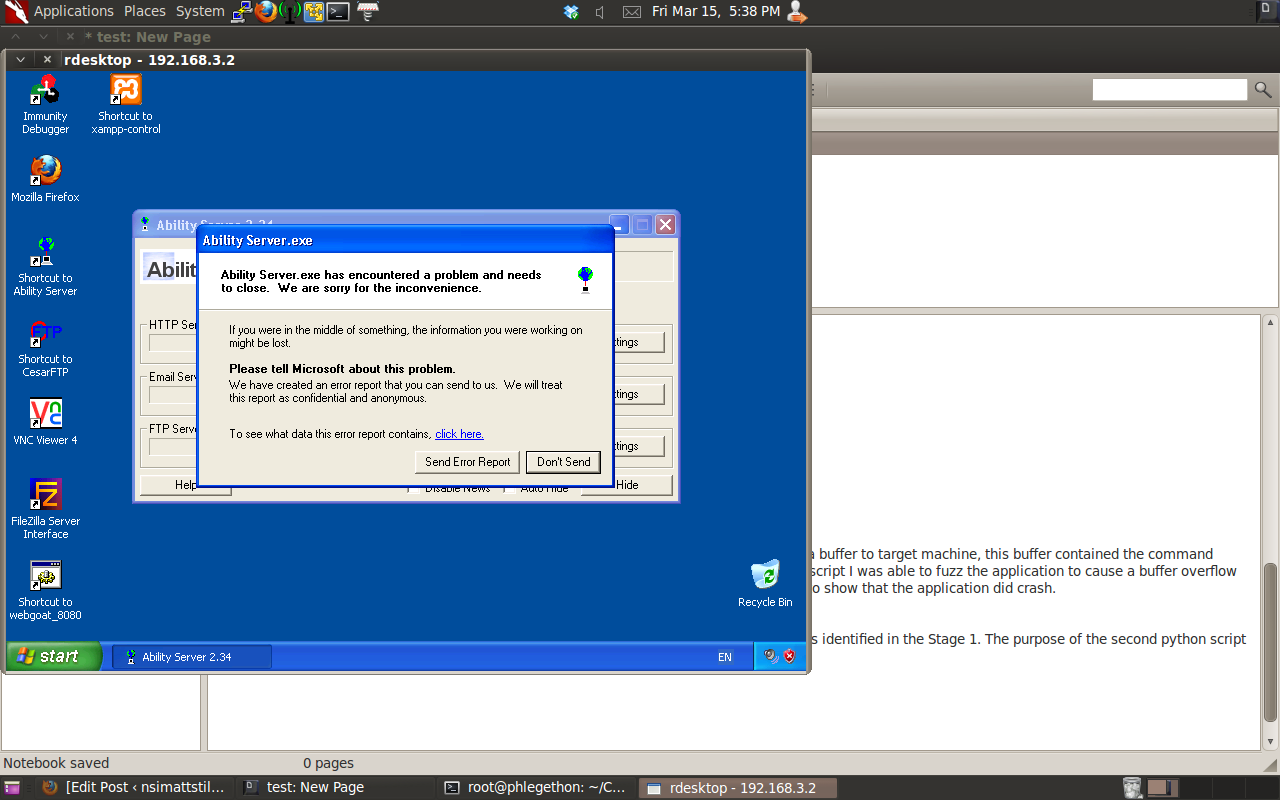Screen dimensions: 1280x800
Task: Click the Don't Send button
Action: [564, 462]
